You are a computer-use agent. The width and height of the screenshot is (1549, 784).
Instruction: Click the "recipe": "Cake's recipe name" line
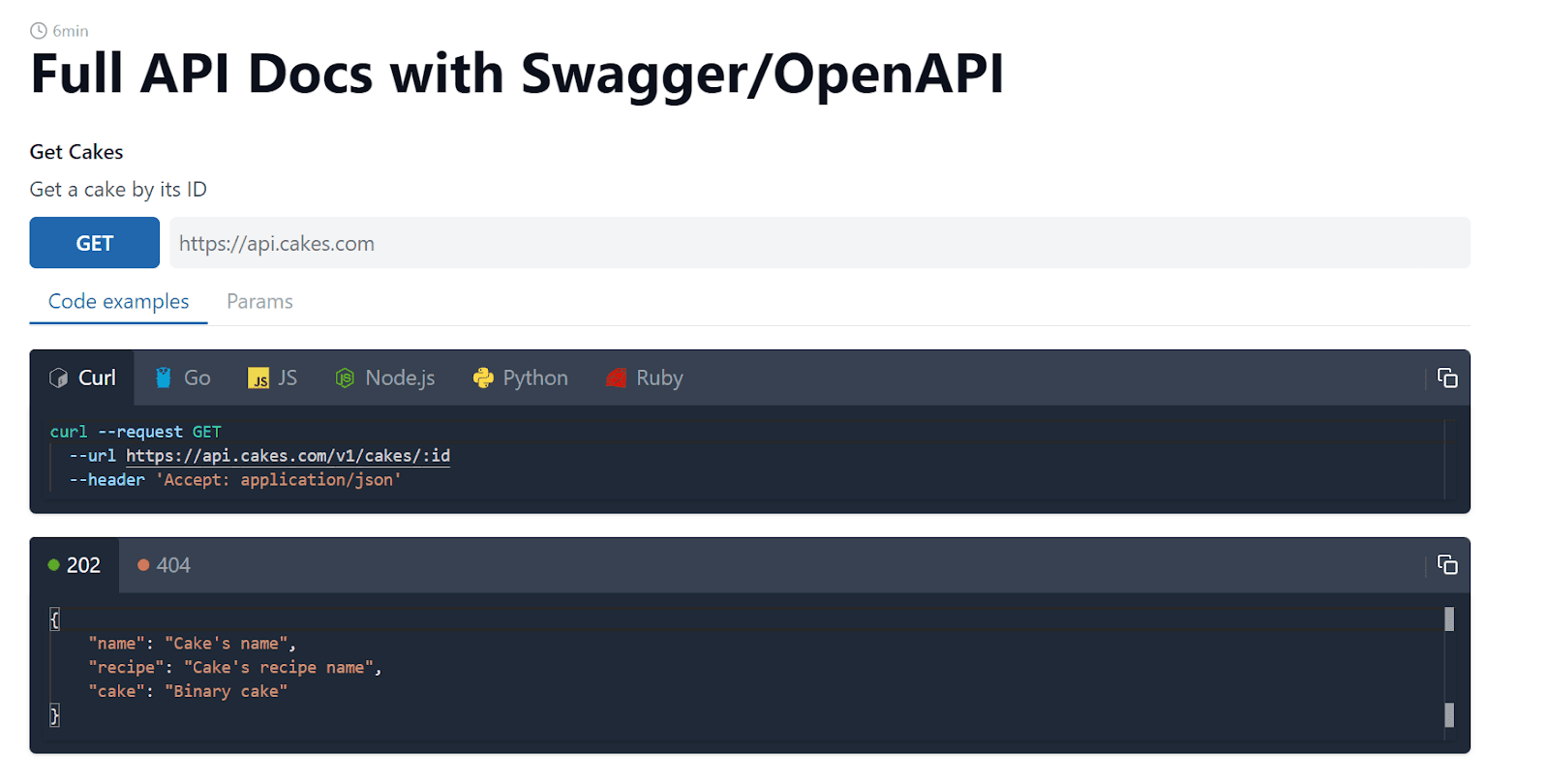tap(235, 668)
